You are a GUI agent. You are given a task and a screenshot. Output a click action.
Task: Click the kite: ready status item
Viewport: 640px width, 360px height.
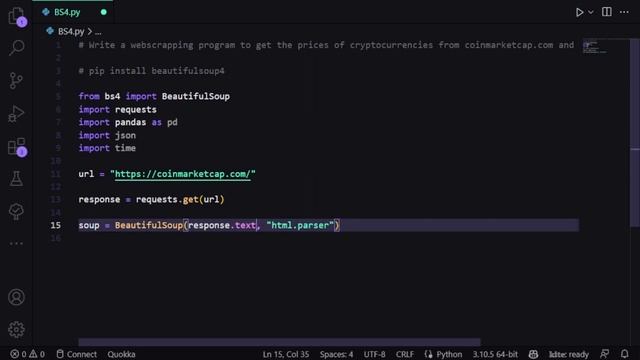[x=568, y=354]
